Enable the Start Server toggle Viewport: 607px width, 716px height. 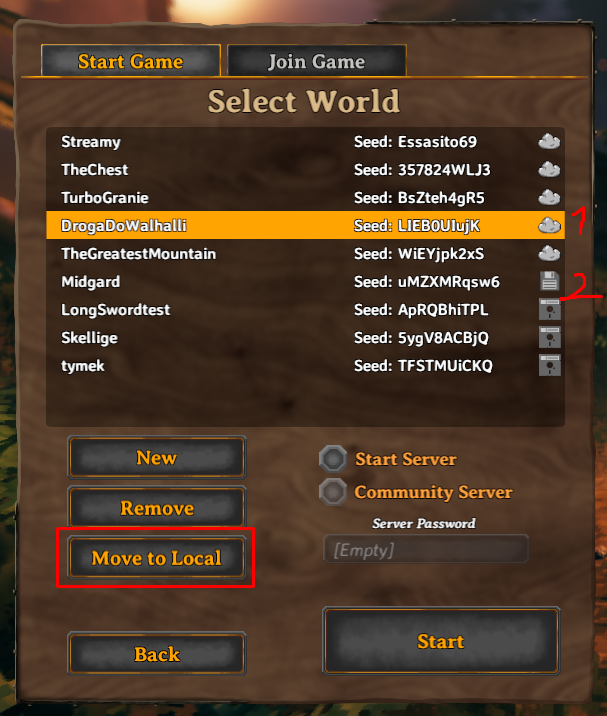333,458
